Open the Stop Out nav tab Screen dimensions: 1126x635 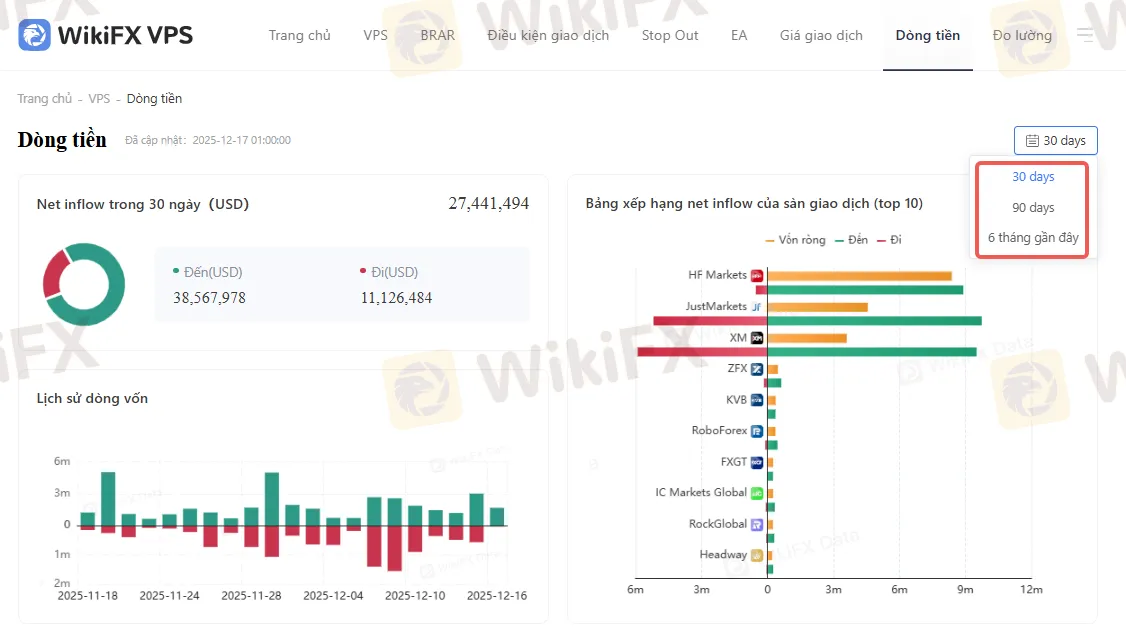coord(670,35)
